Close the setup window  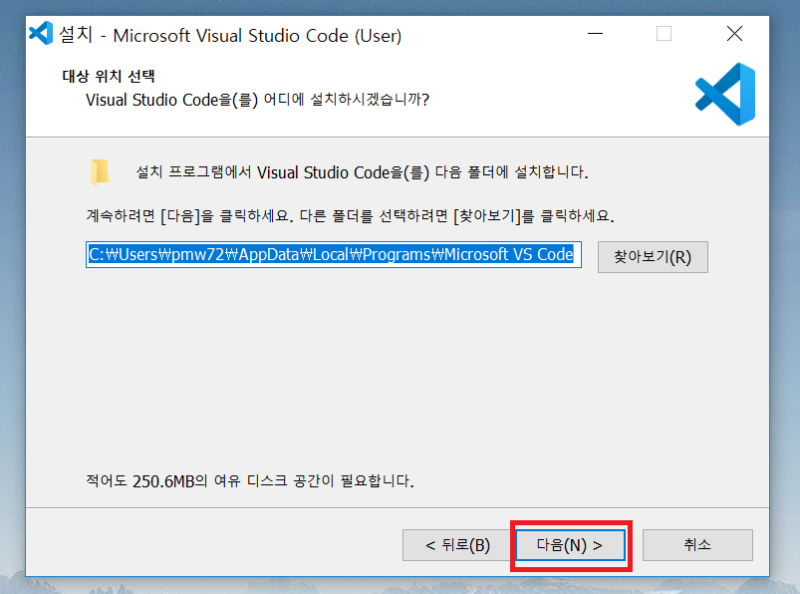pyautogui.click(x=734, y=34)
